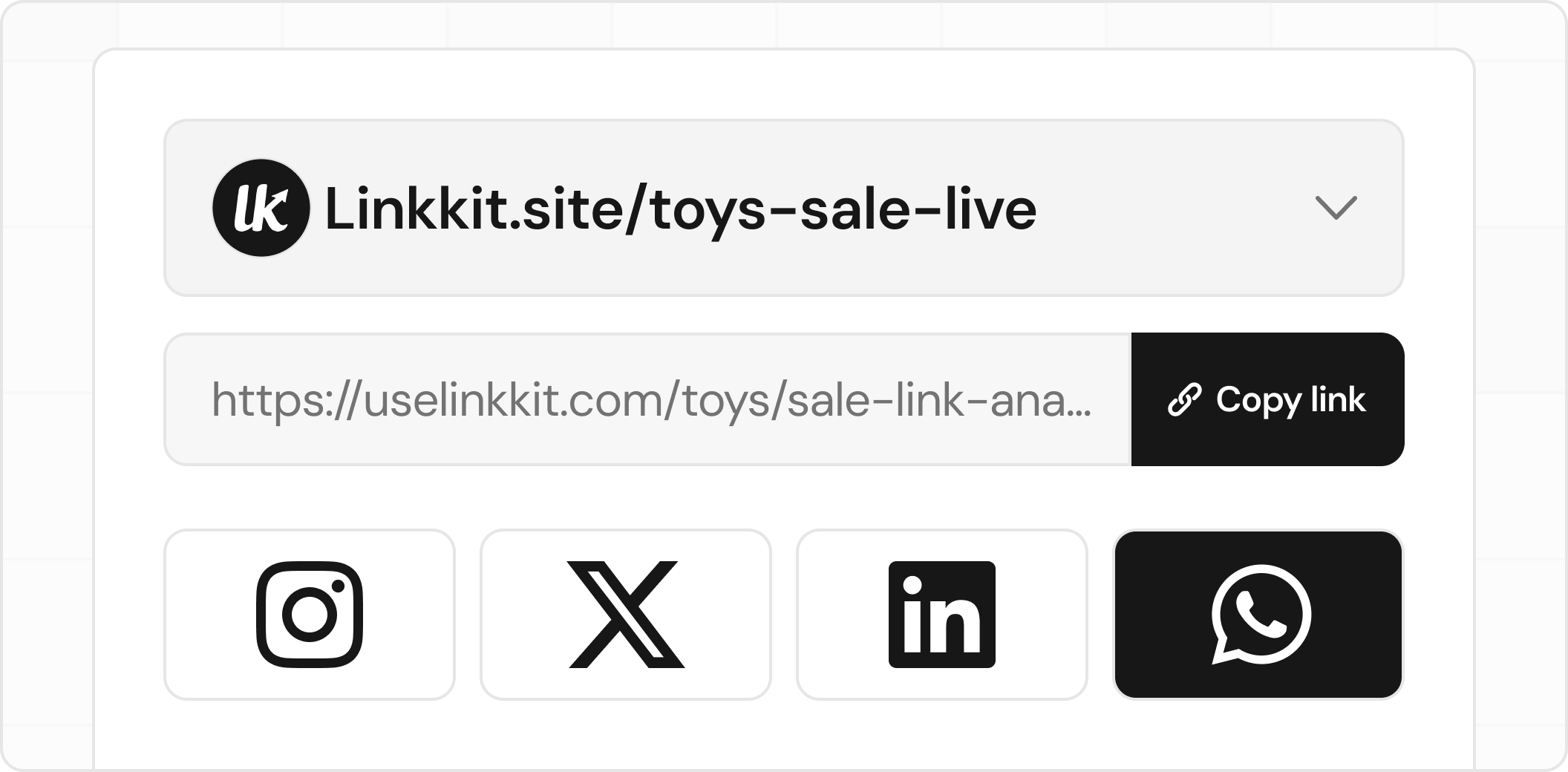This screenshot has height=772, width=1568.
Task: Click the X logo glyph
Action: coord(625,615)
